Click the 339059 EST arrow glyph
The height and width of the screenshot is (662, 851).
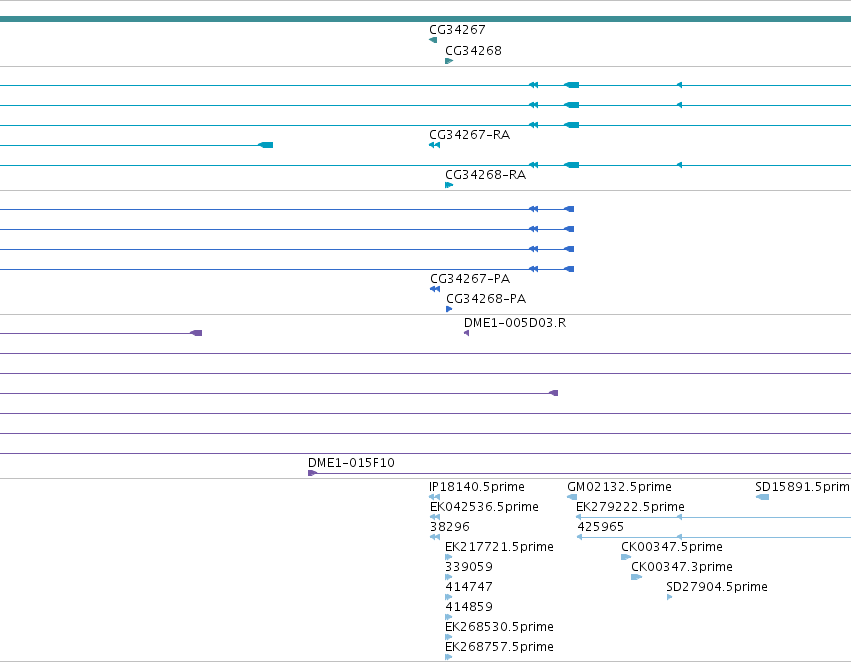click(449, 577)
